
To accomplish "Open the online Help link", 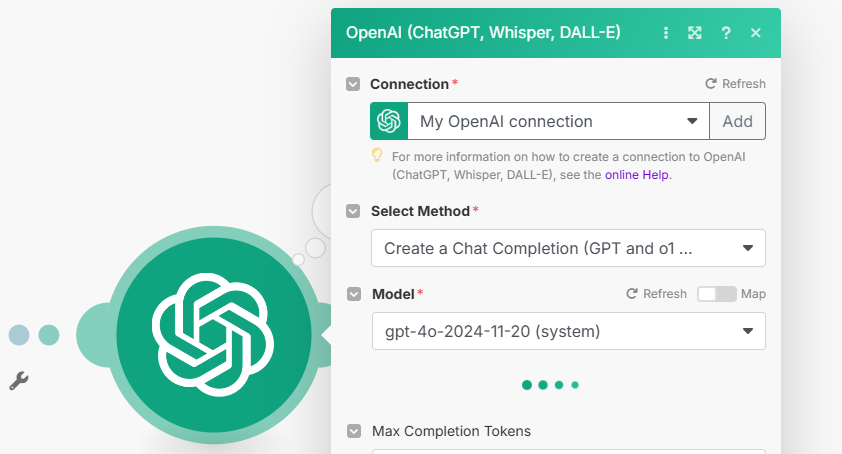I will 636,174.
